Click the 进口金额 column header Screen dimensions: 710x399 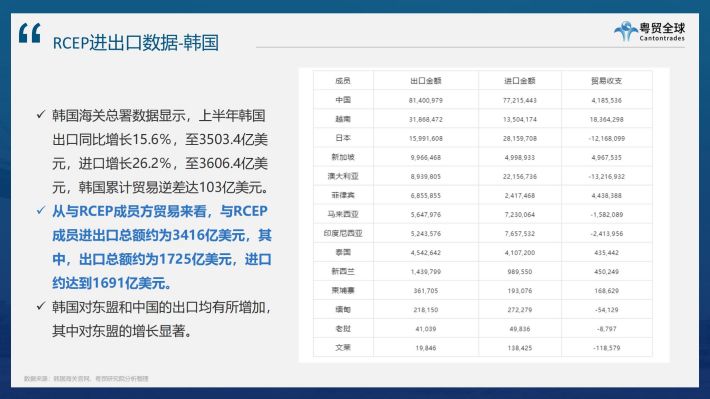[x=520, y=81]
